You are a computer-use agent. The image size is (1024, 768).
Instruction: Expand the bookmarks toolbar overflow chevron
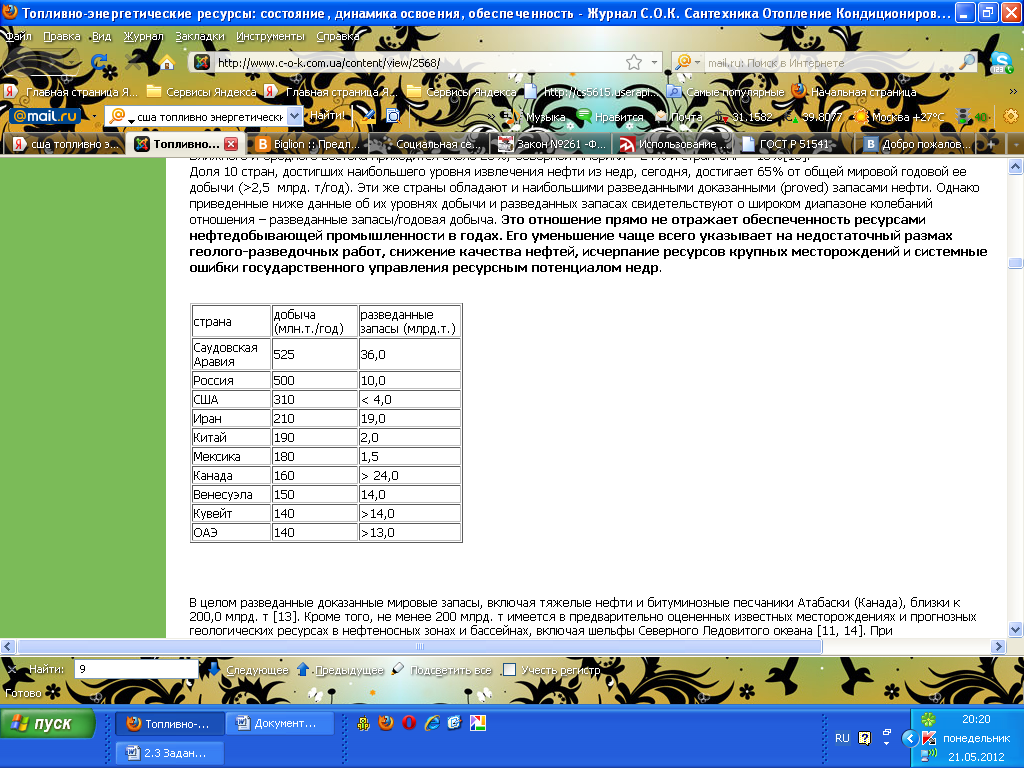pyautogui.click(x=1013, y=91)
